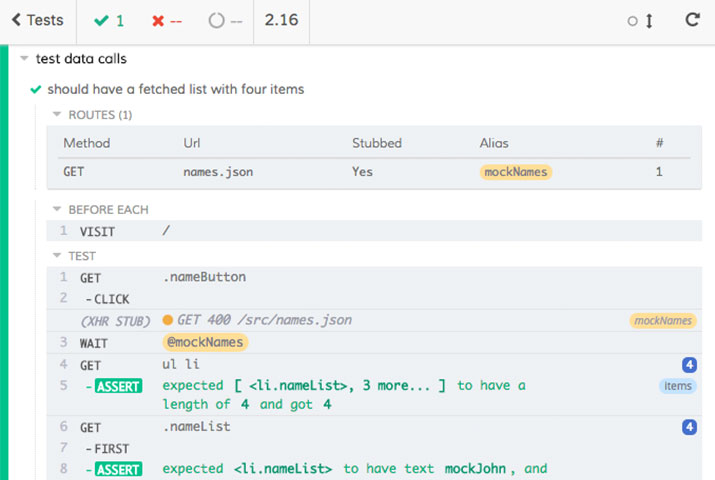The image size is (715, 480).
Task: Click the CLICK command log entry
Action: [x=112, y=299]
